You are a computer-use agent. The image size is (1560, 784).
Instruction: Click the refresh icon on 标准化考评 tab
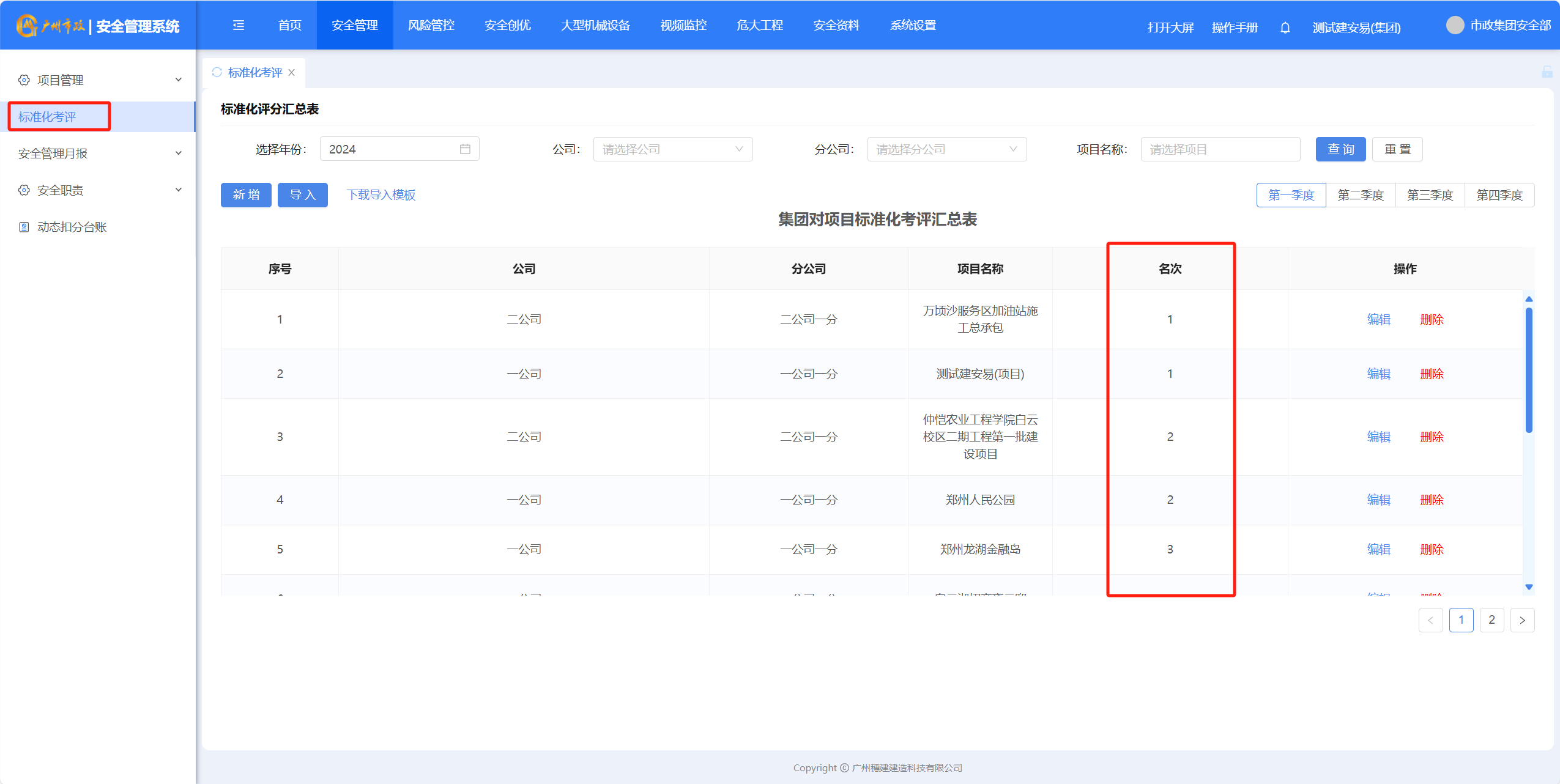coord(217,72)
